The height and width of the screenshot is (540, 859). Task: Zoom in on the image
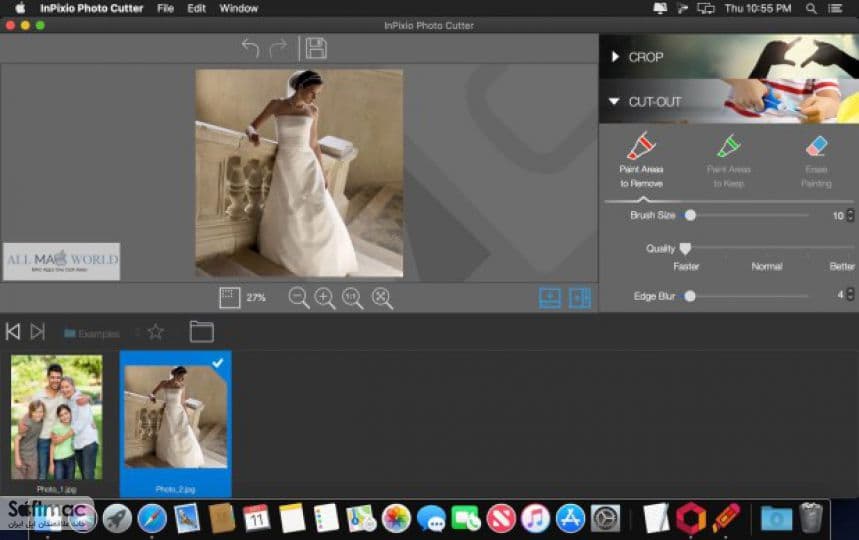pos(325,298)
